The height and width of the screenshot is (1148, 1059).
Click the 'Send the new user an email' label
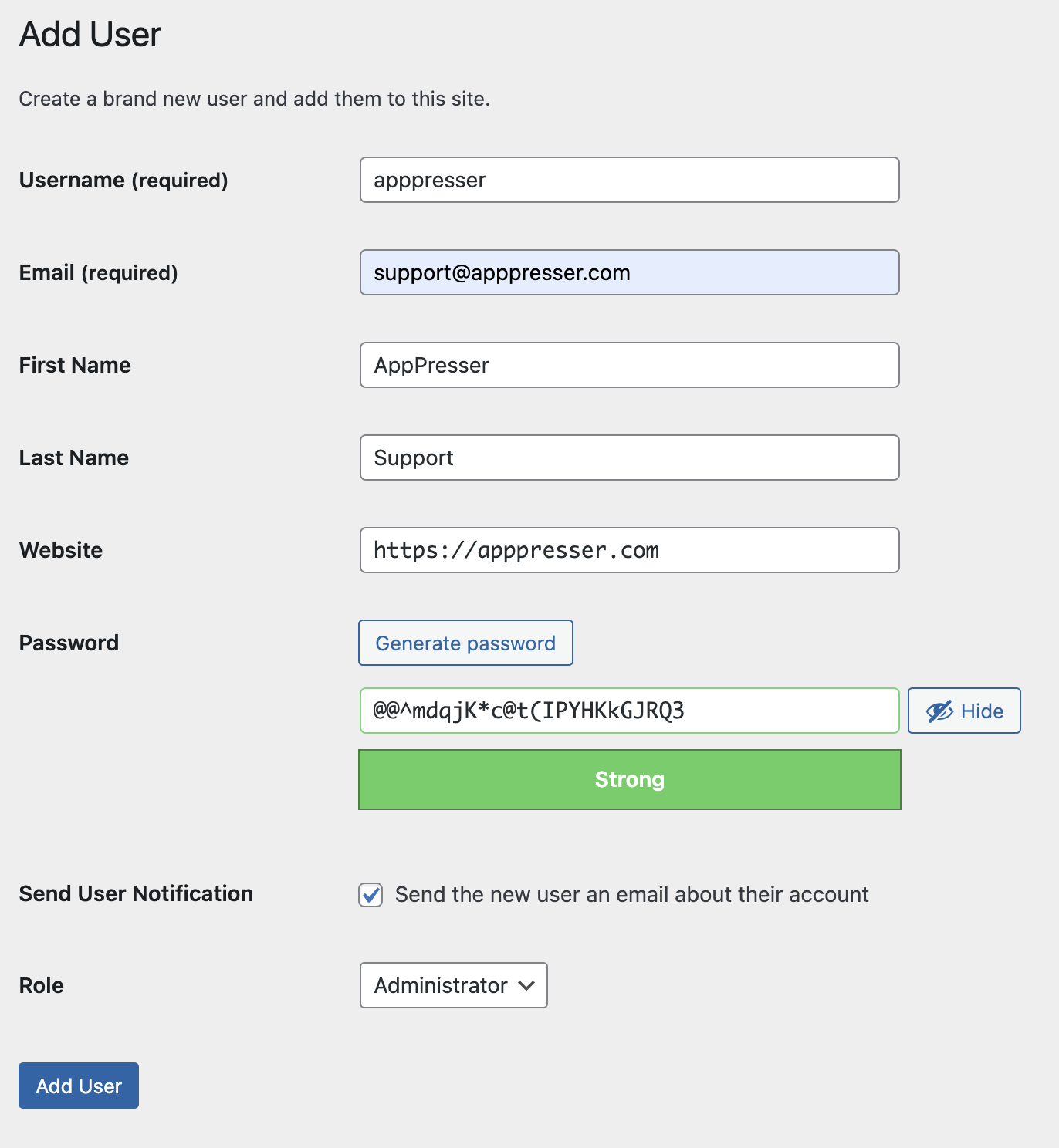pos(632,894)
